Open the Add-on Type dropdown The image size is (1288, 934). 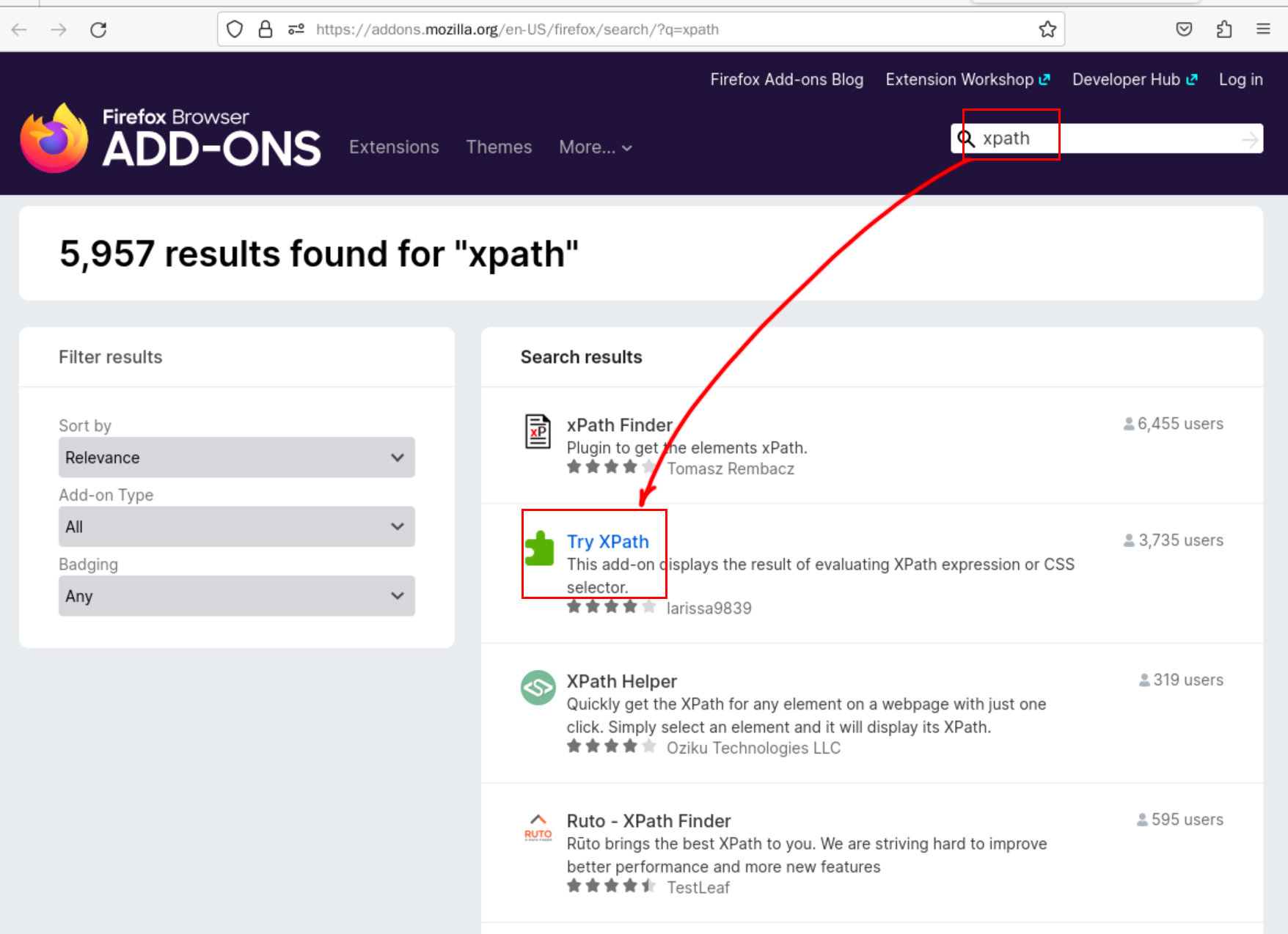(236, 526)
